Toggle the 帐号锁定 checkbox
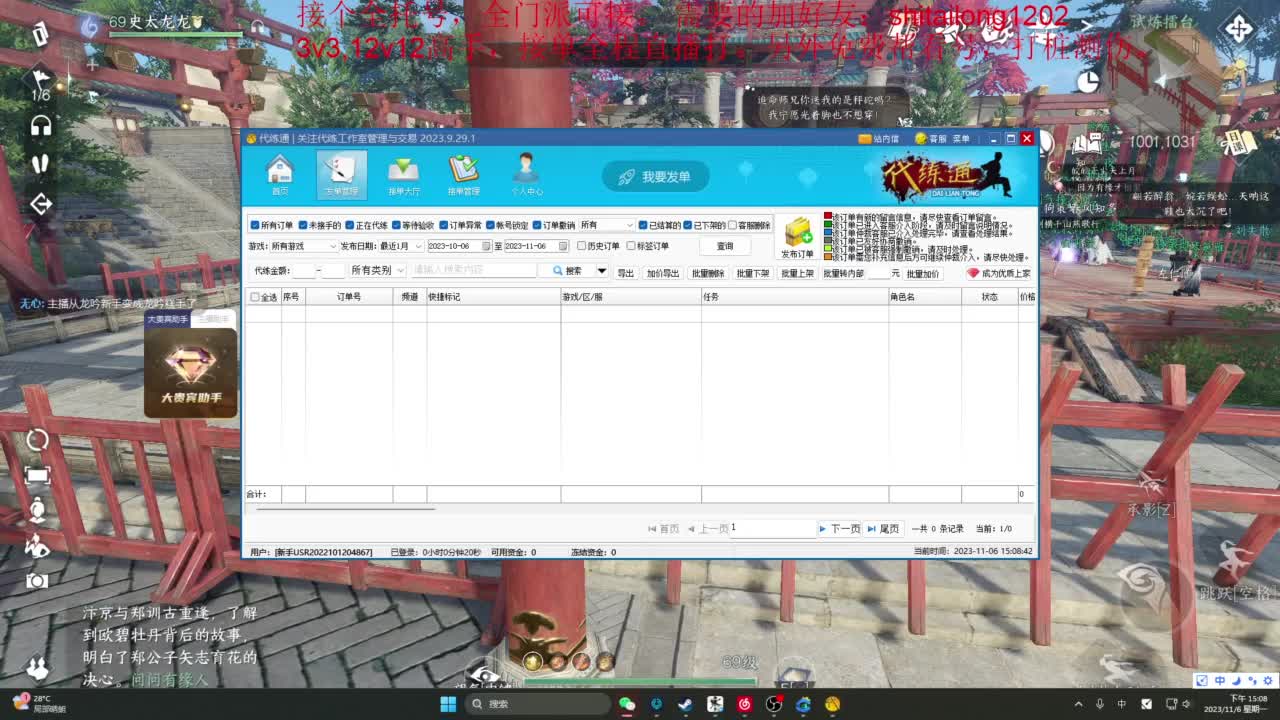This screenshot has width=1280, height=720. pyautogui.click(x=491, y=226)
